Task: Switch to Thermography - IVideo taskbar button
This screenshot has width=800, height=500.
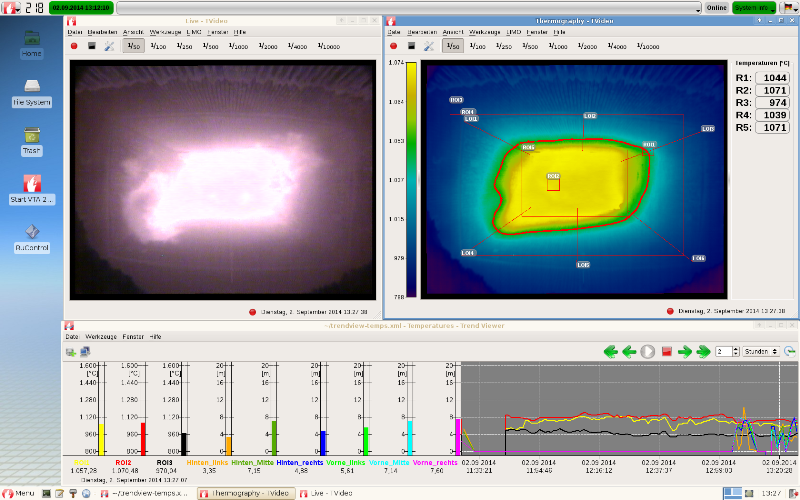Action: [x=247, y=493]
